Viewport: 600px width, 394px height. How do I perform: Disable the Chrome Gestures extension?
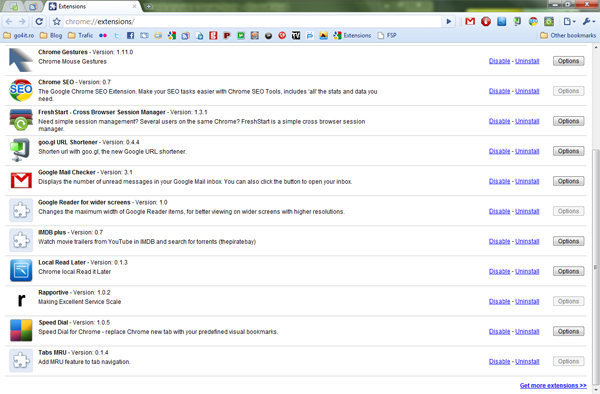(x=499, y=61)
